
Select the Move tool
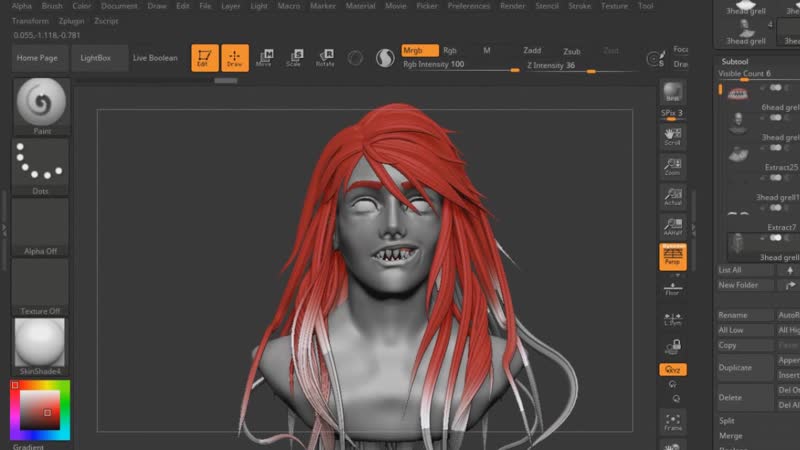pyautogui.click(x=264, y=58)
